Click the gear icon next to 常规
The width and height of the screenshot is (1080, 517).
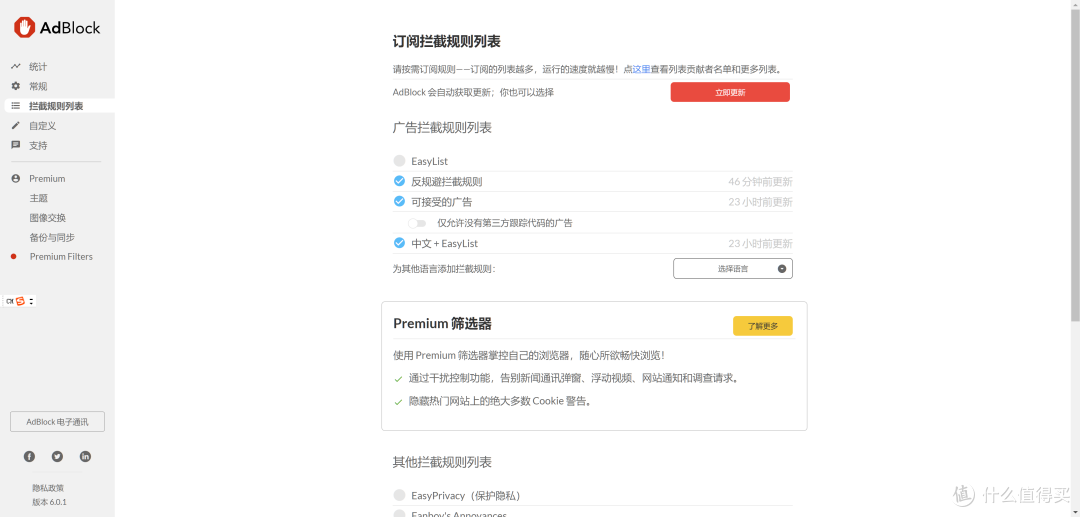click(16, 86)
